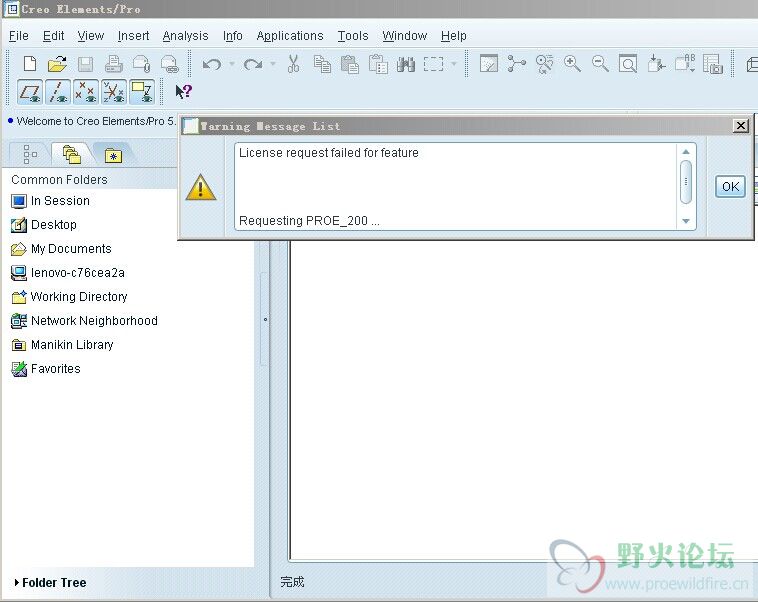Screen dimensions: 758x602
Task: Click the Zoom Out magnifier
Action: click(600, 64)
